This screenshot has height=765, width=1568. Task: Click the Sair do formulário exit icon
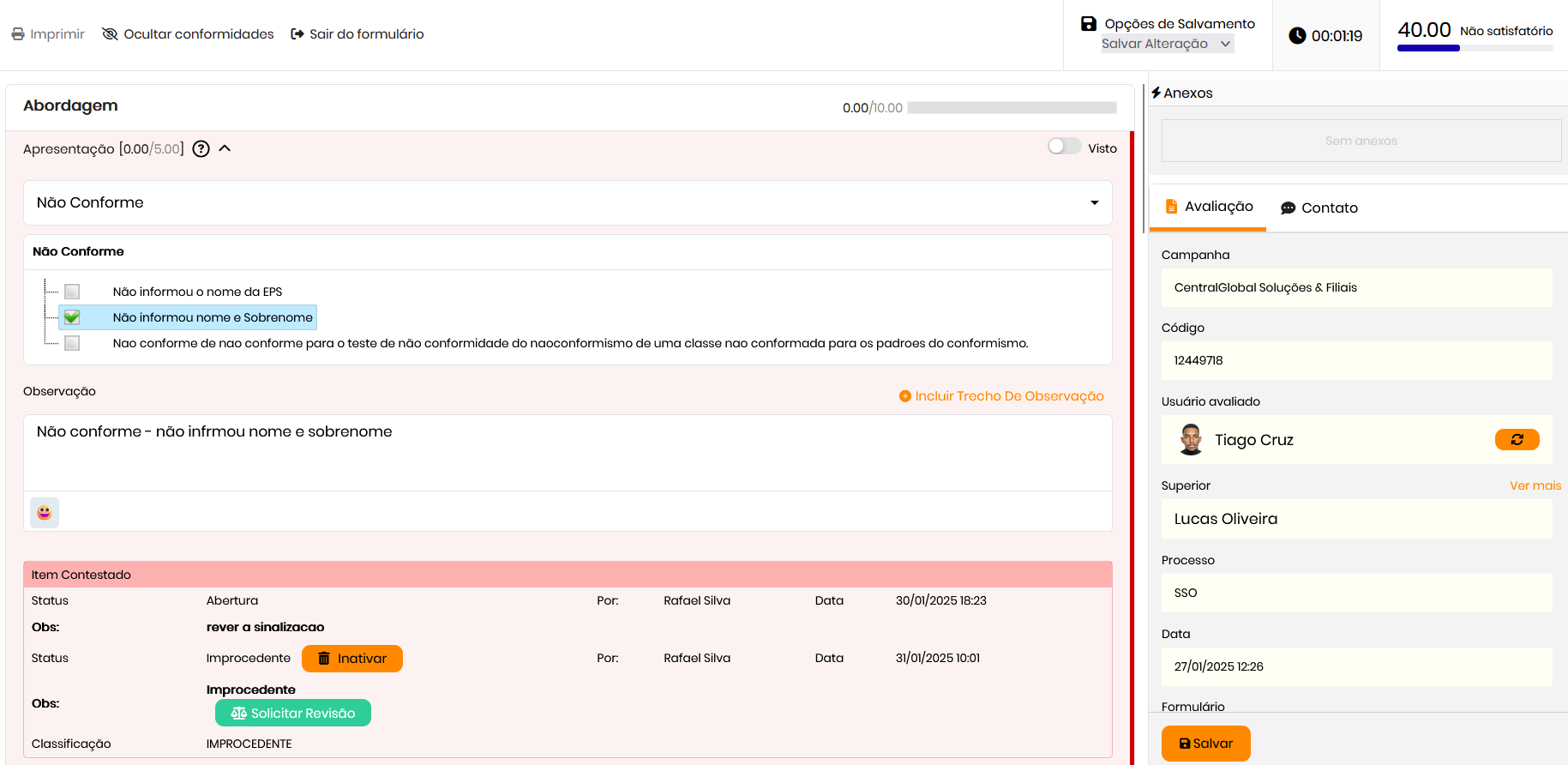297,34
